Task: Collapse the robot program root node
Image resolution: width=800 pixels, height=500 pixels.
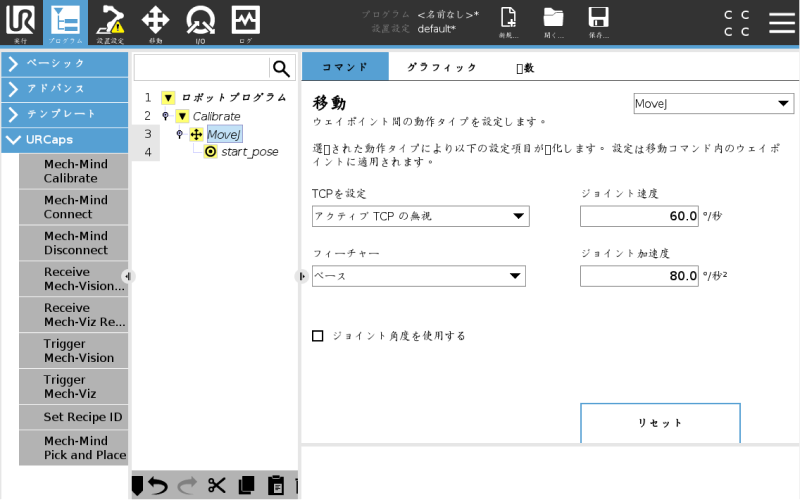Action: pos(168,97)
